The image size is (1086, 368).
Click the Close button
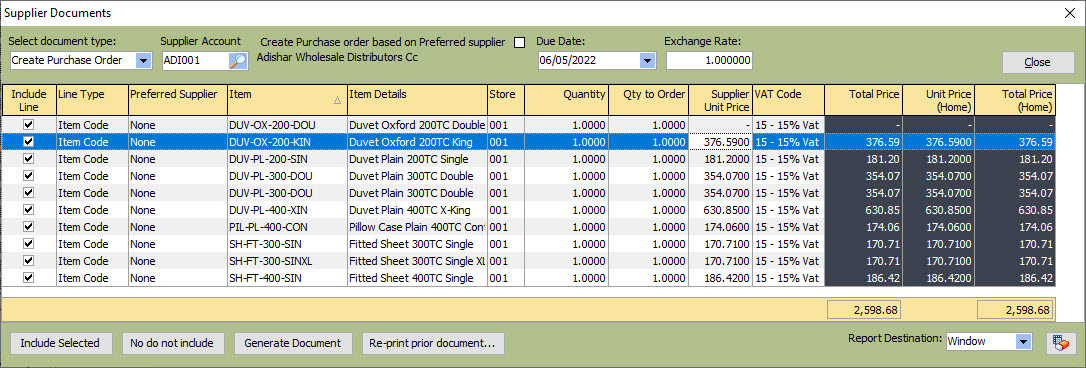click(x=1037, y=62)
